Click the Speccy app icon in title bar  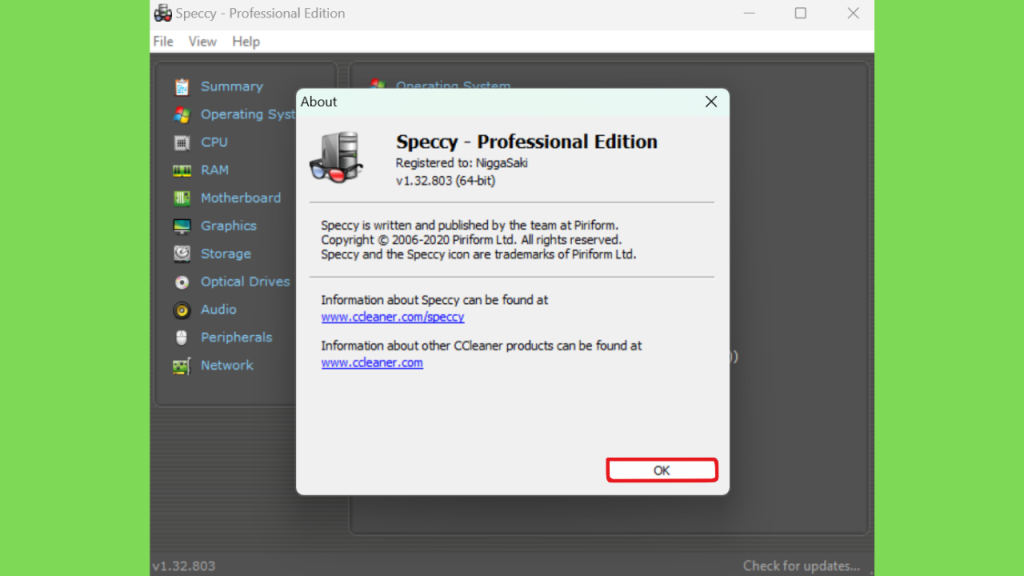tap(163, 13)
